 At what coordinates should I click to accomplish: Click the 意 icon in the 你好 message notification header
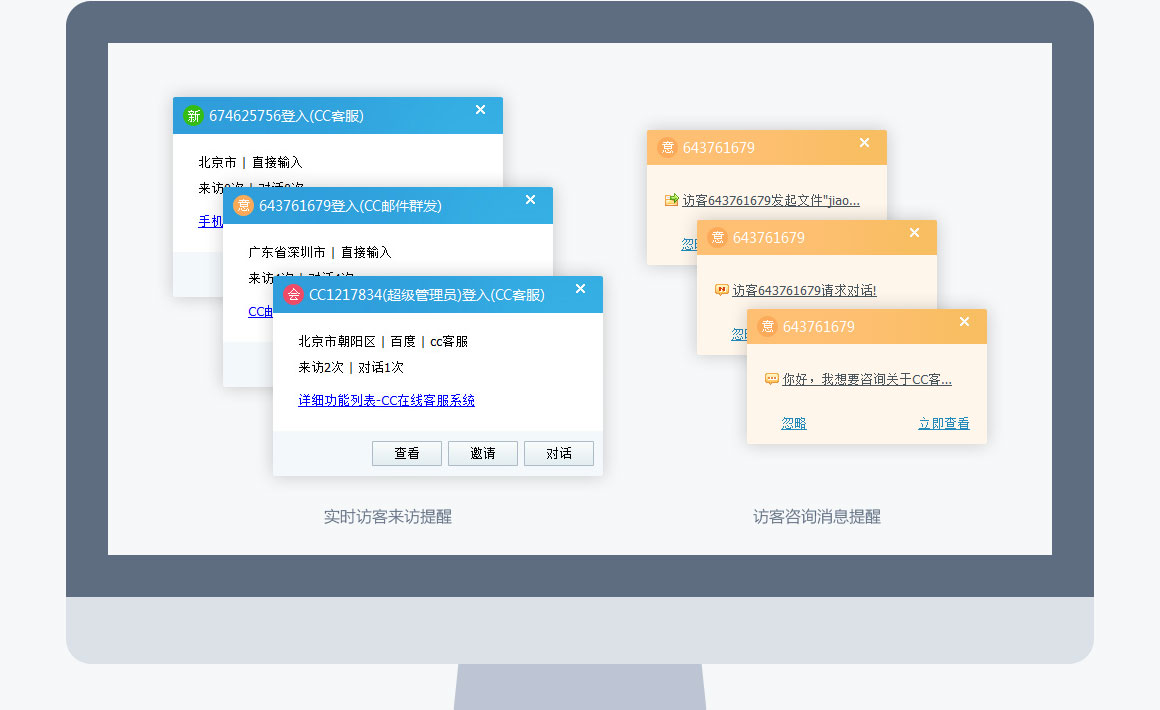pos(767,327)
